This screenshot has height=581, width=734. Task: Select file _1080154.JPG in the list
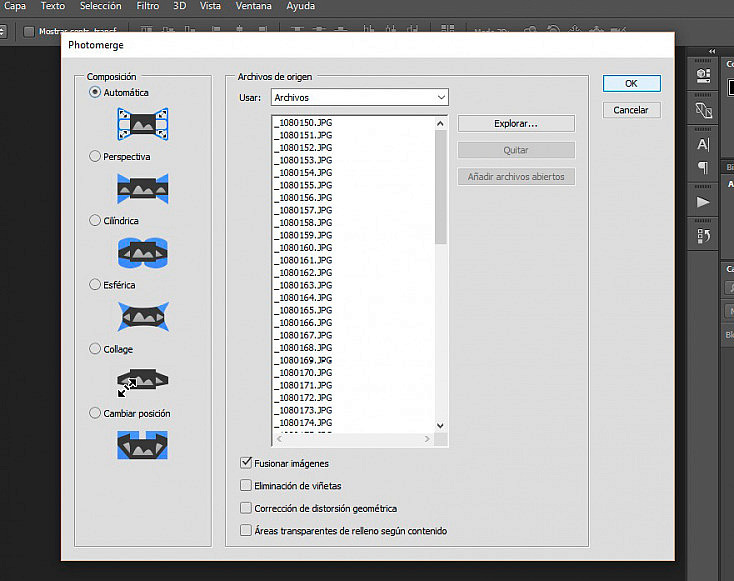pos(303,172)
